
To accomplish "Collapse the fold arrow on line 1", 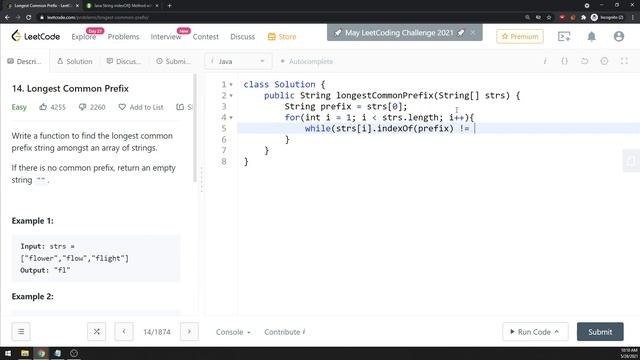I will (231, 84).
